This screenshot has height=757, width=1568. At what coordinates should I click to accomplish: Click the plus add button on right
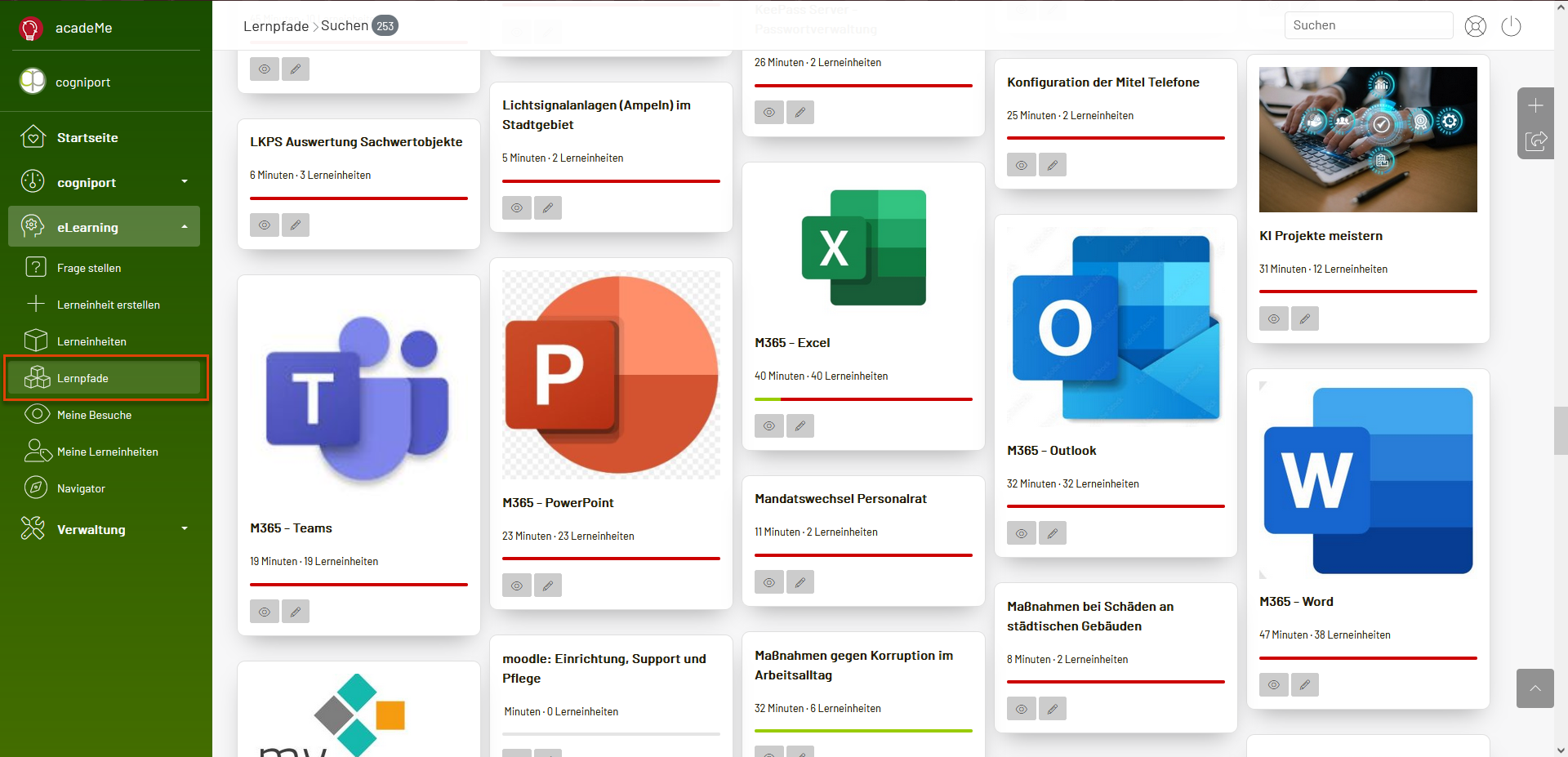click(x=1535, y=105)
